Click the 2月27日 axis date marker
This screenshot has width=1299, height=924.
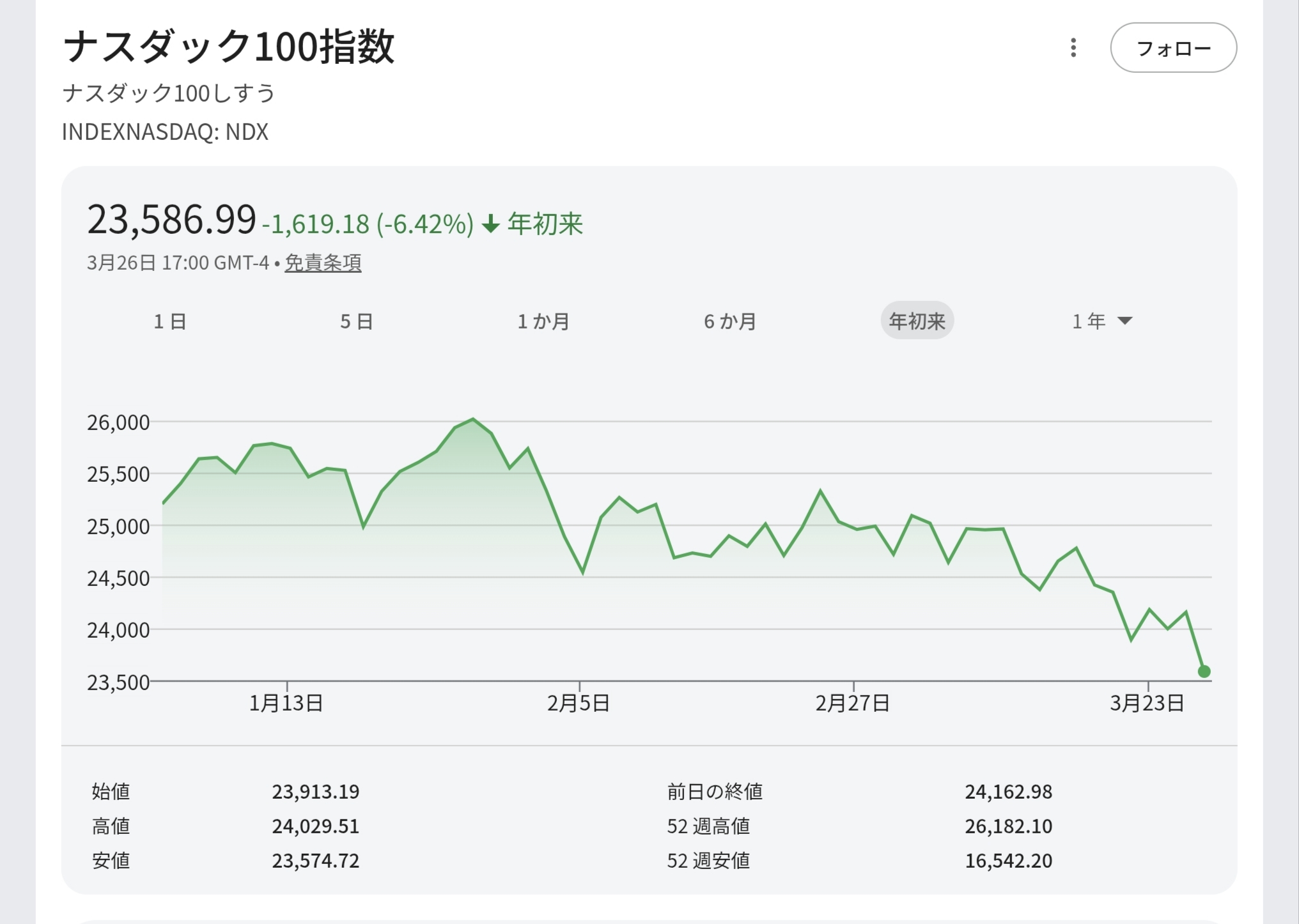(x=852, y=703)
